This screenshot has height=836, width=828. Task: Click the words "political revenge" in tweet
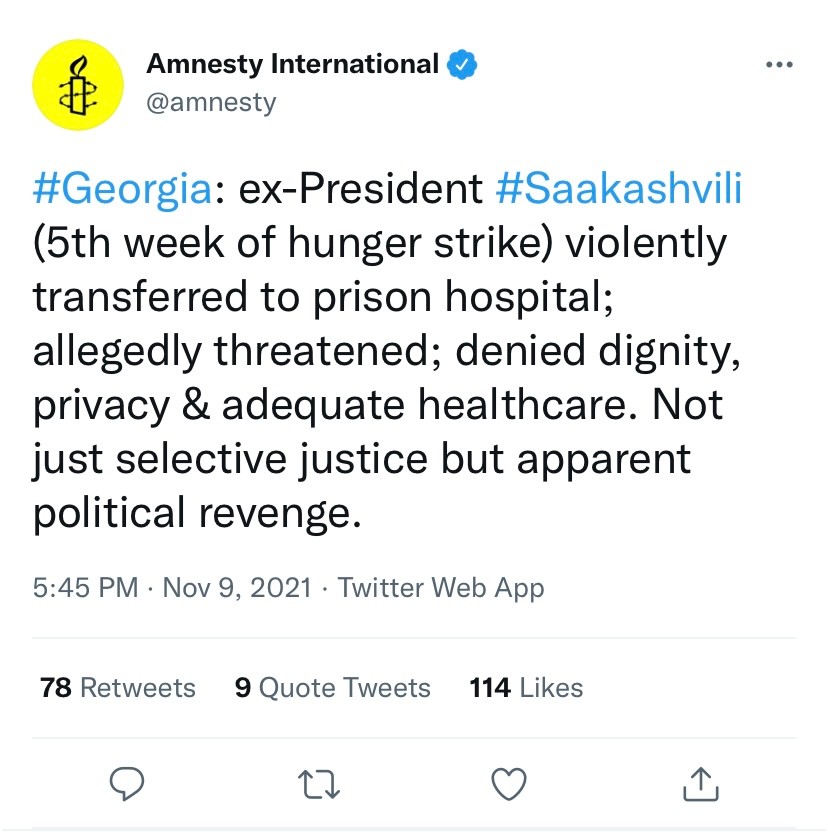coord(195,513)
